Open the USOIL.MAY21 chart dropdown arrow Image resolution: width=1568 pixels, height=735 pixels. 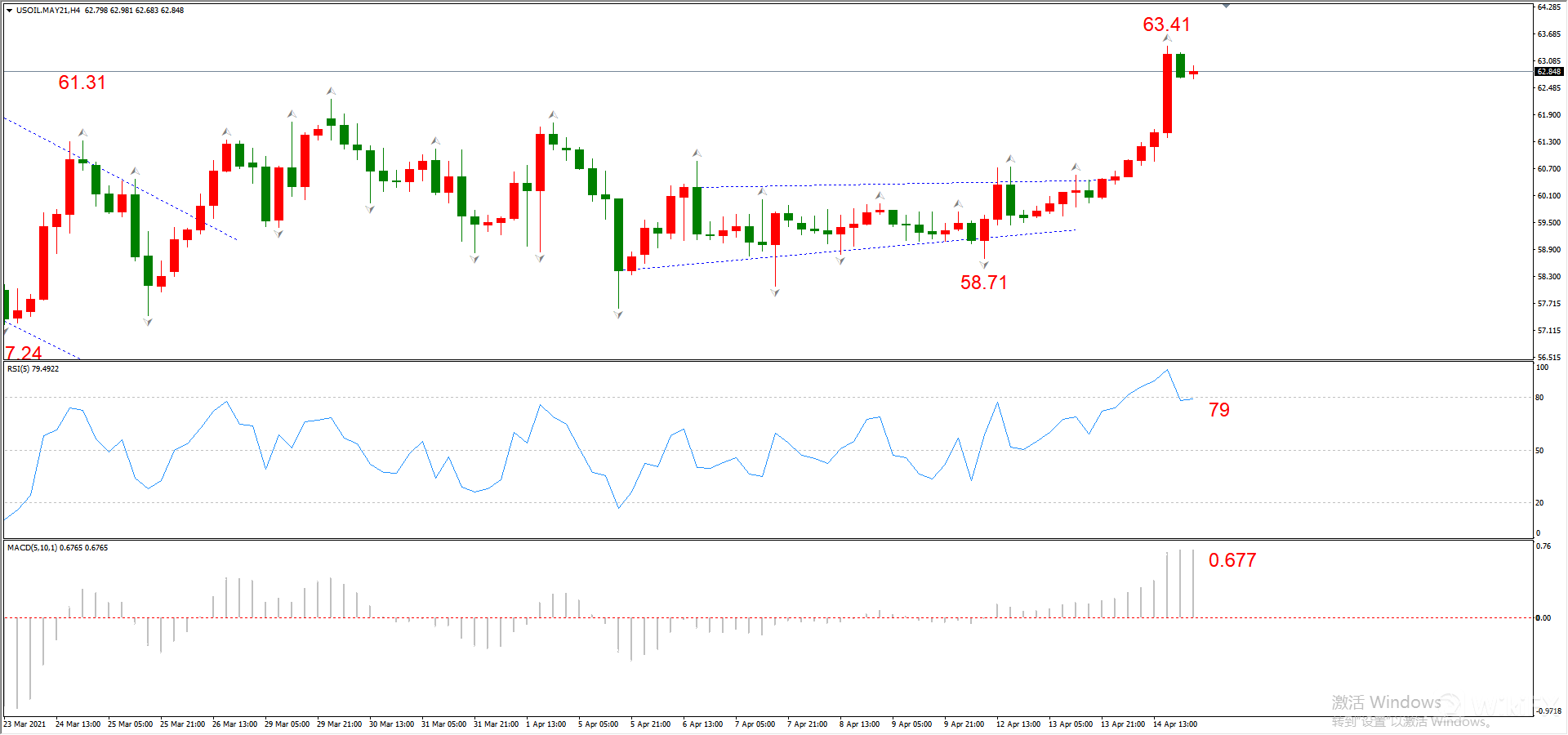click(x=9, y=11)
